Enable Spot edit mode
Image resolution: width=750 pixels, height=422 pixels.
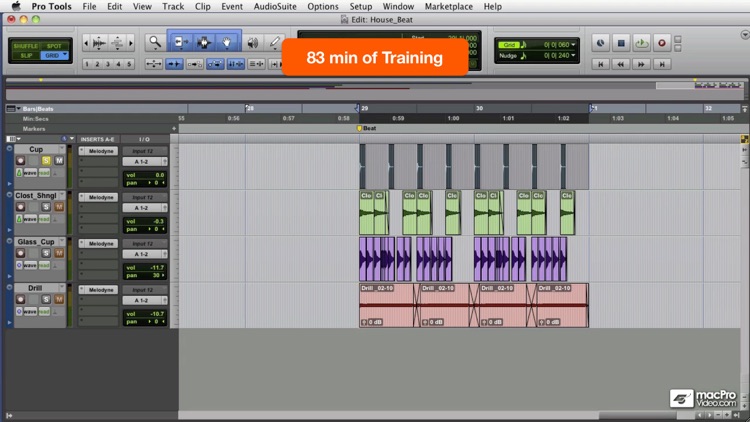point(54,46)
